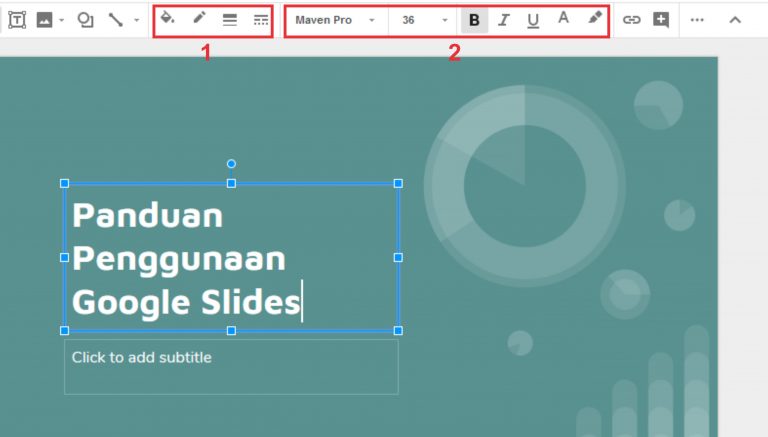The width and height of the screenshot is (768, 437).
Task: Select the Line tool
Action: point(116,20)
